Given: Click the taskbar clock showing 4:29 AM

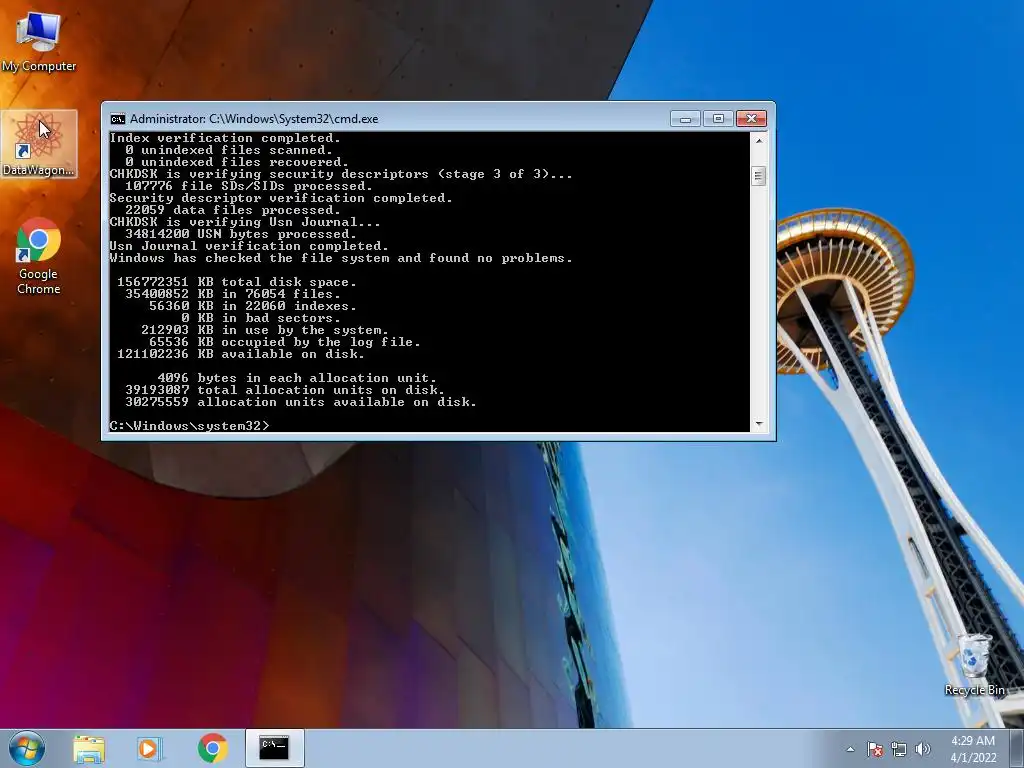Looking at the screenshot, I should click(x=973, y=749).
